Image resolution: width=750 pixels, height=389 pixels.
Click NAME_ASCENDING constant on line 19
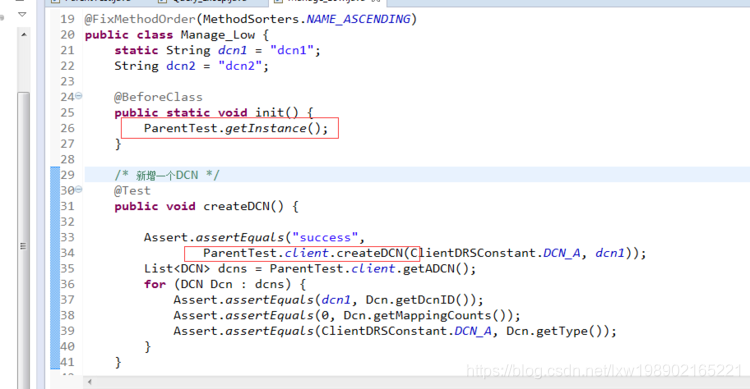[x=358, y=19]
